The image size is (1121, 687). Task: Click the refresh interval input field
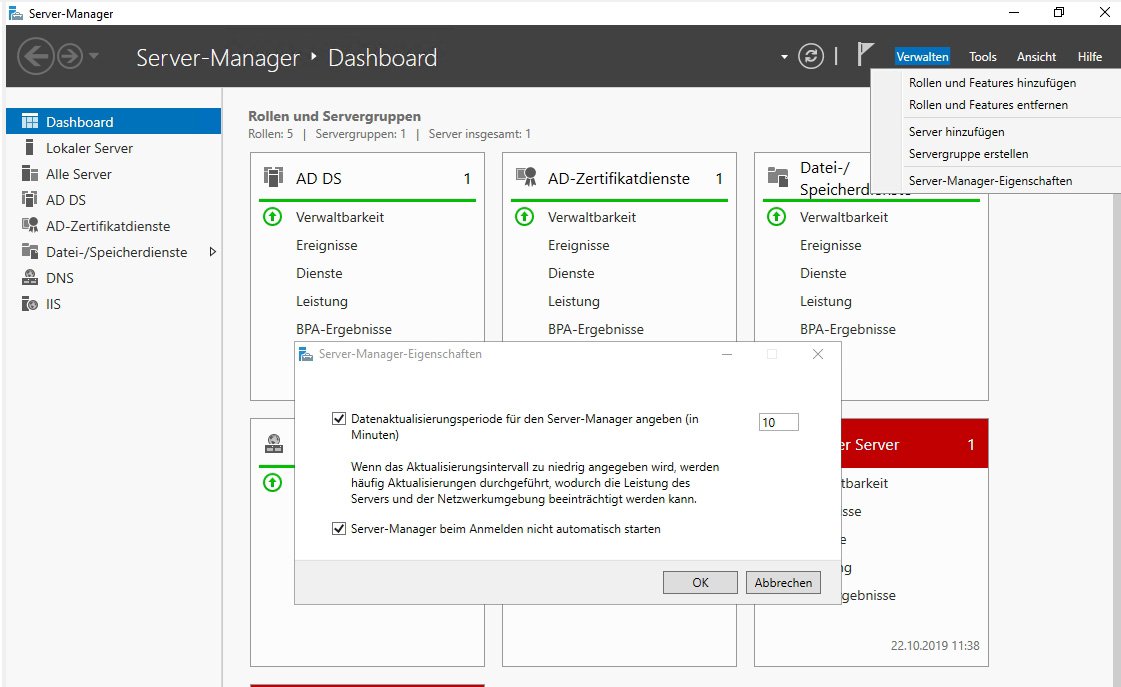click(778, 421)
